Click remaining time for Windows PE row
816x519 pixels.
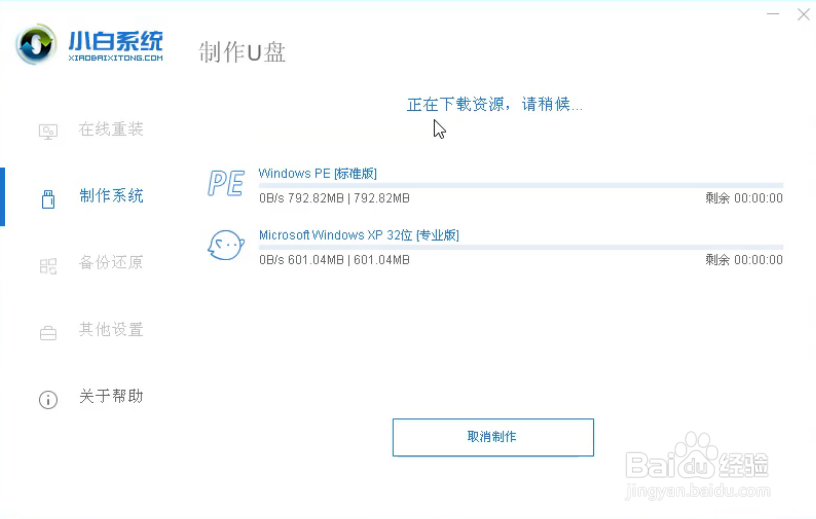(744, 198)
